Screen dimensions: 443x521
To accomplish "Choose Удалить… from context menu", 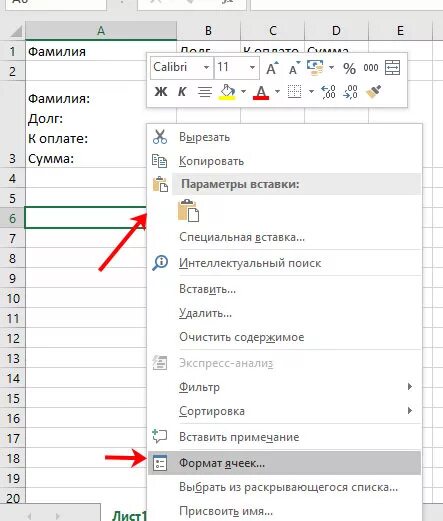I will click(x=285, y=313).
